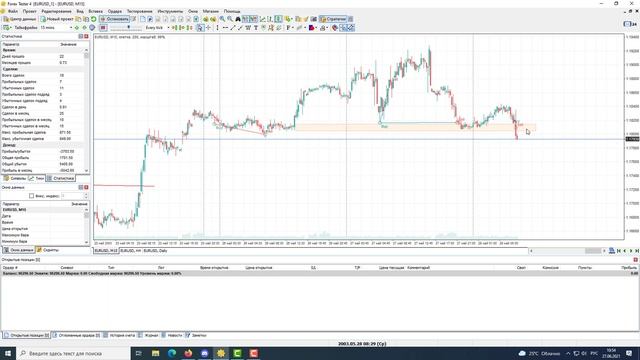
Task: Open Firefox from the taskbar
Action: tap(188, 353)
